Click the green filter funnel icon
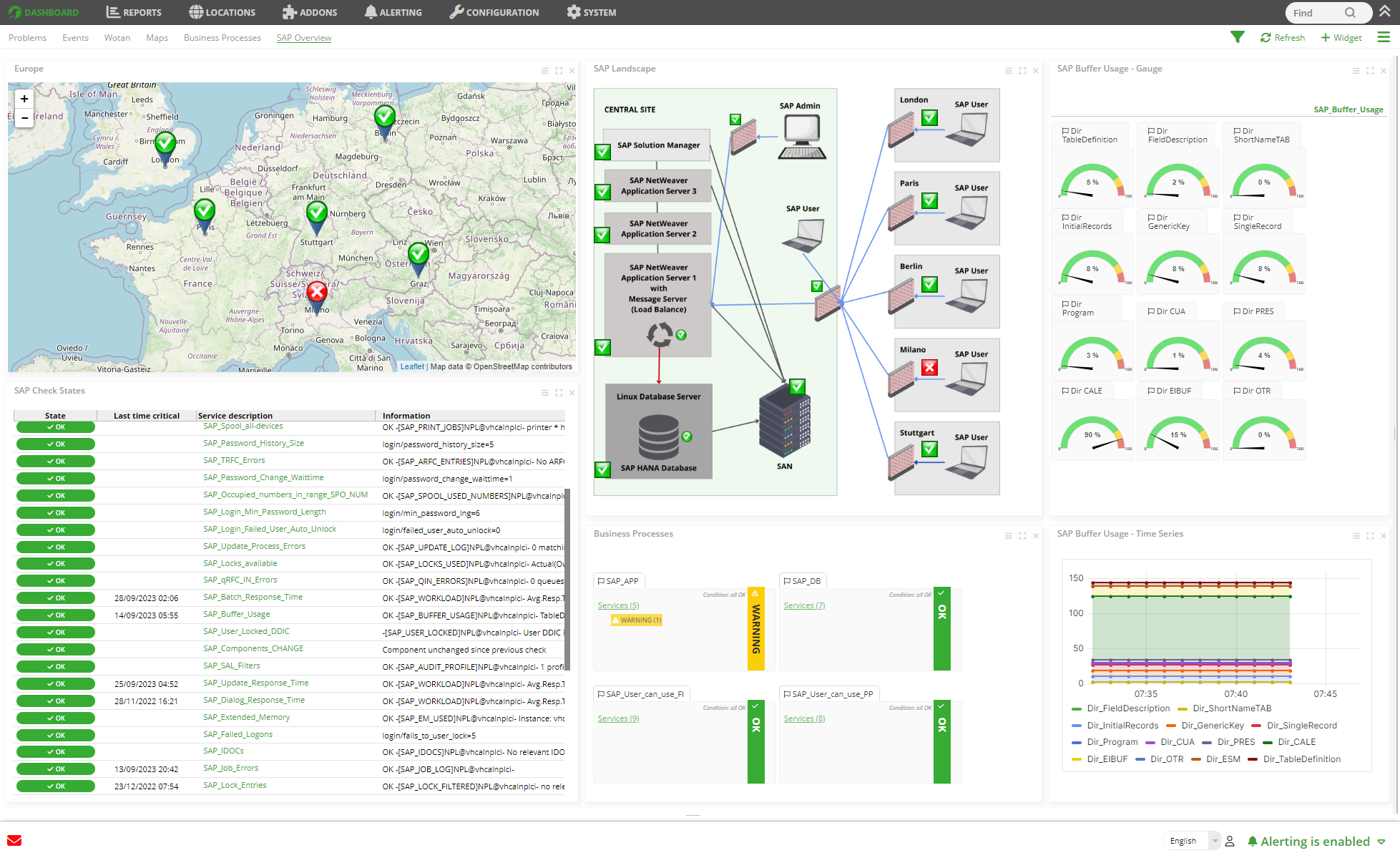The image size is (1400, 858). [x=1237, y=37]
